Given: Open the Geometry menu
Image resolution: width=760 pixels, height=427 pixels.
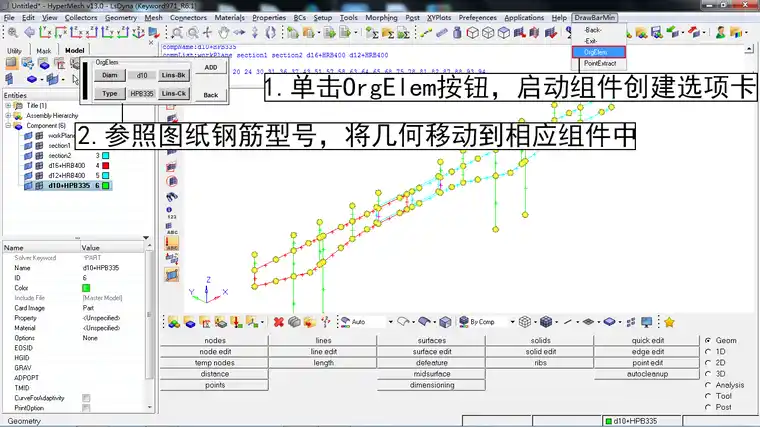Looking at the screenshot, I should point(121,17).
